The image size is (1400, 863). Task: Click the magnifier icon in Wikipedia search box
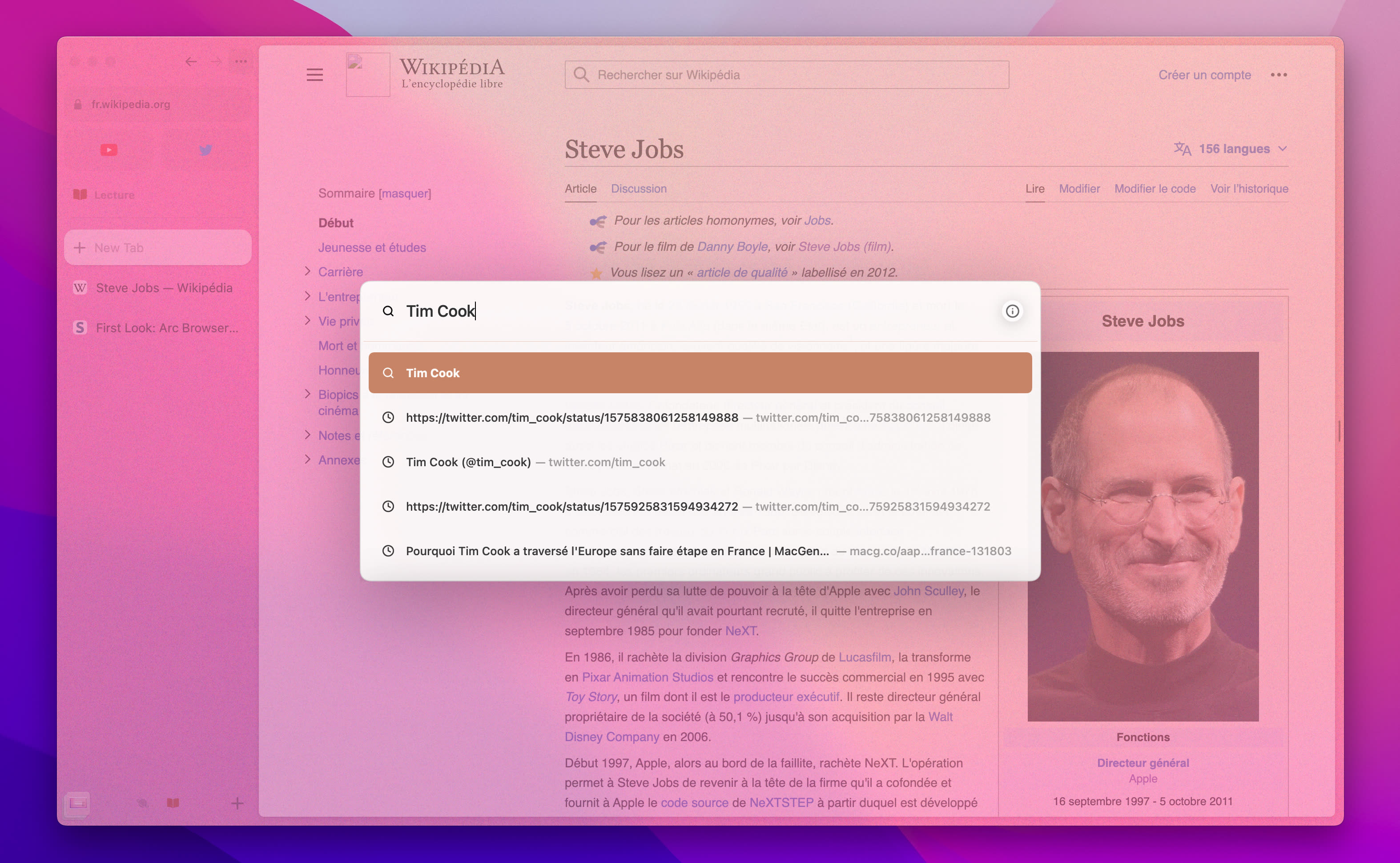(x=581, y=75)
